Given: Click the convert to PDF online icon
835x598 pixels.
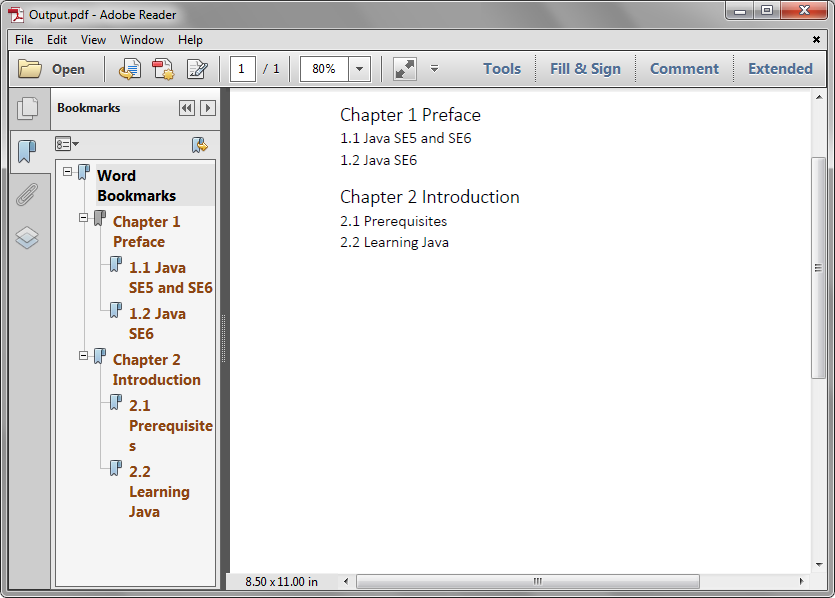Looking at the screenshot, I should 129,69.
